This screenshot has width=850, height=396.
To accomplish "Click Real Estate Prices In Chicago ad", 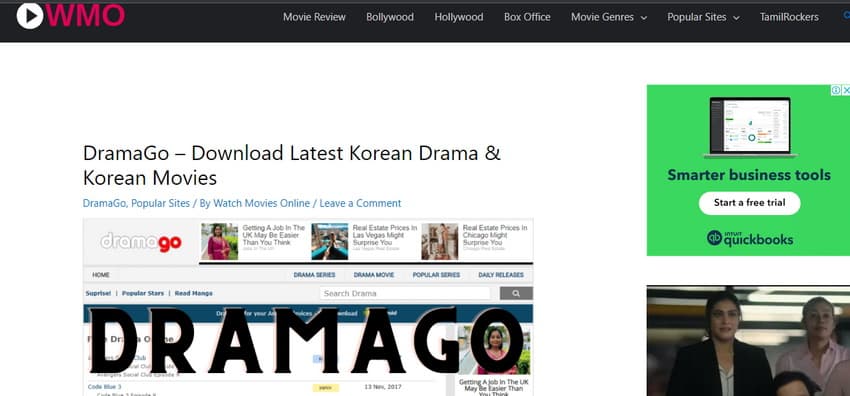I will pyautogui.click(x=495, y=236).
